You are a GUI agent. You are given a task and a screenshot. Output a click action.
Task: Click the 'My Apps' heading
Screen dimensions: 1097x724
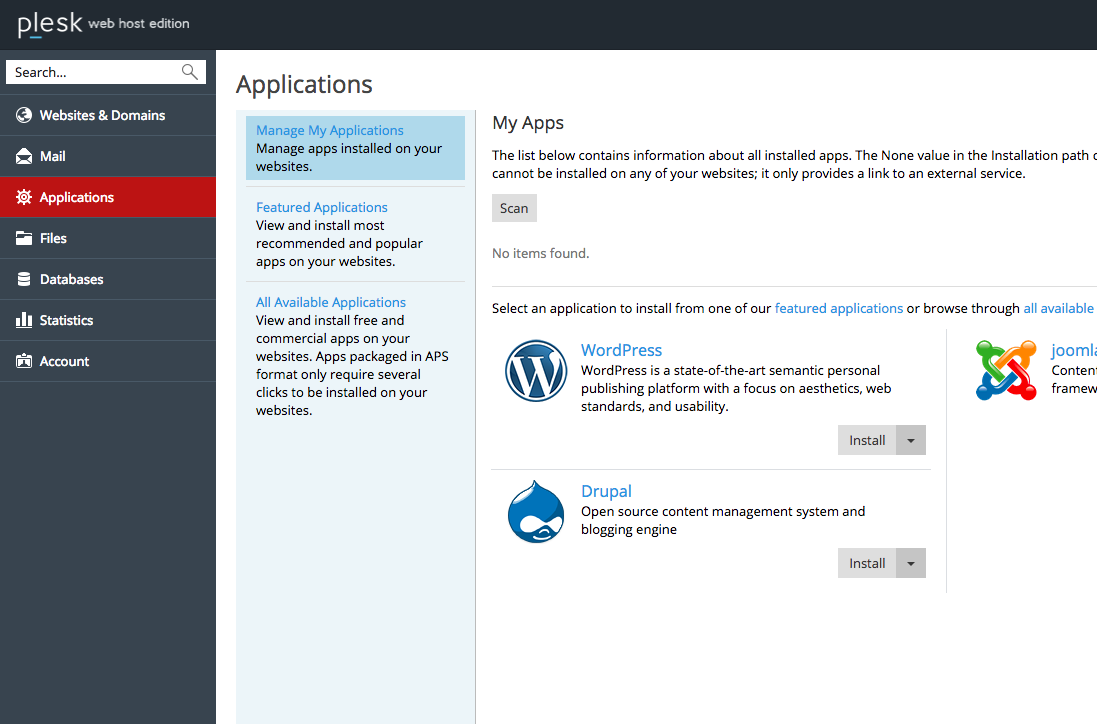528,123
